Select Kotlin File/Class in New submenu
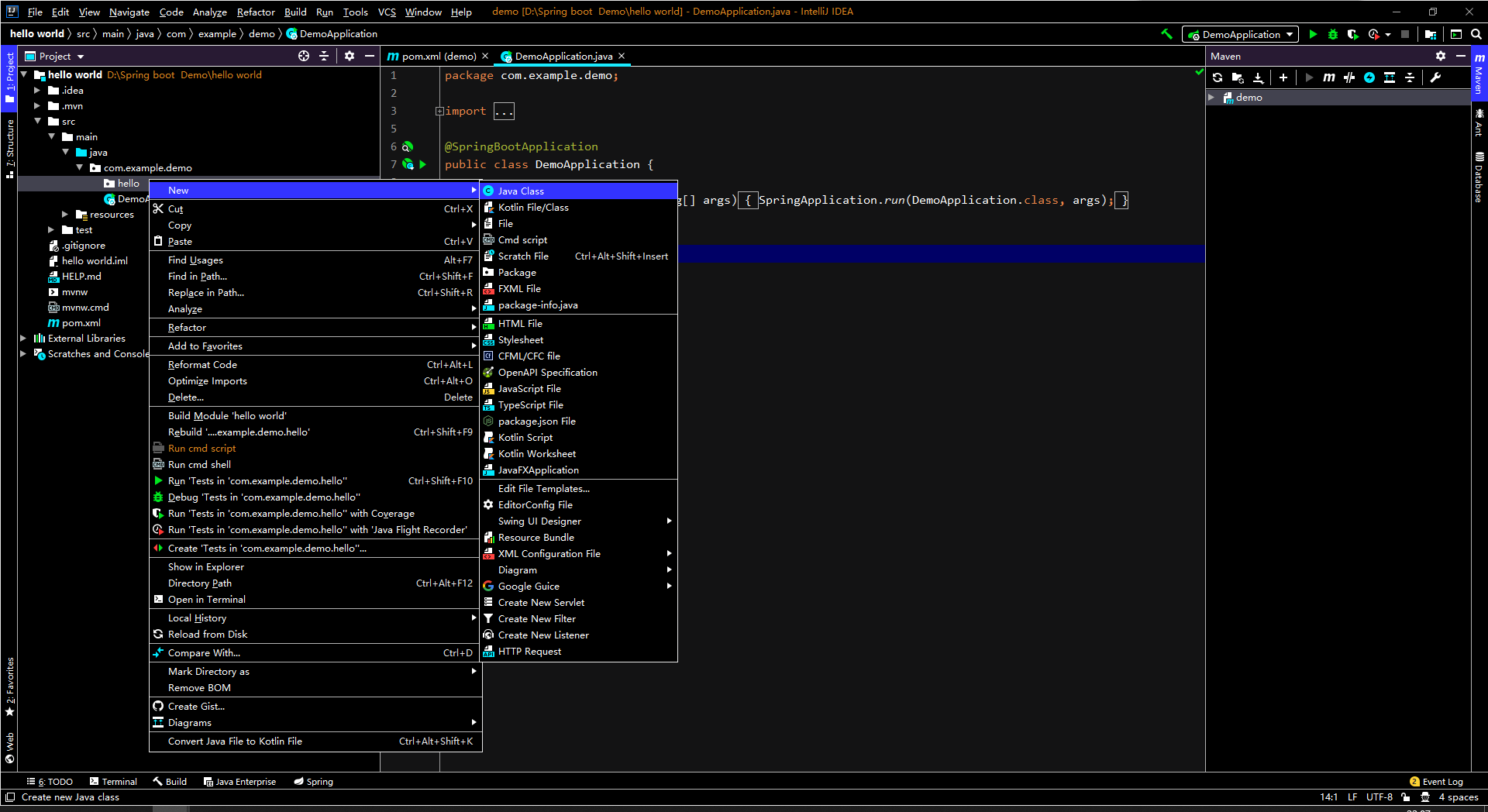Screen dimensions: 1488x812 pos(579,208)
